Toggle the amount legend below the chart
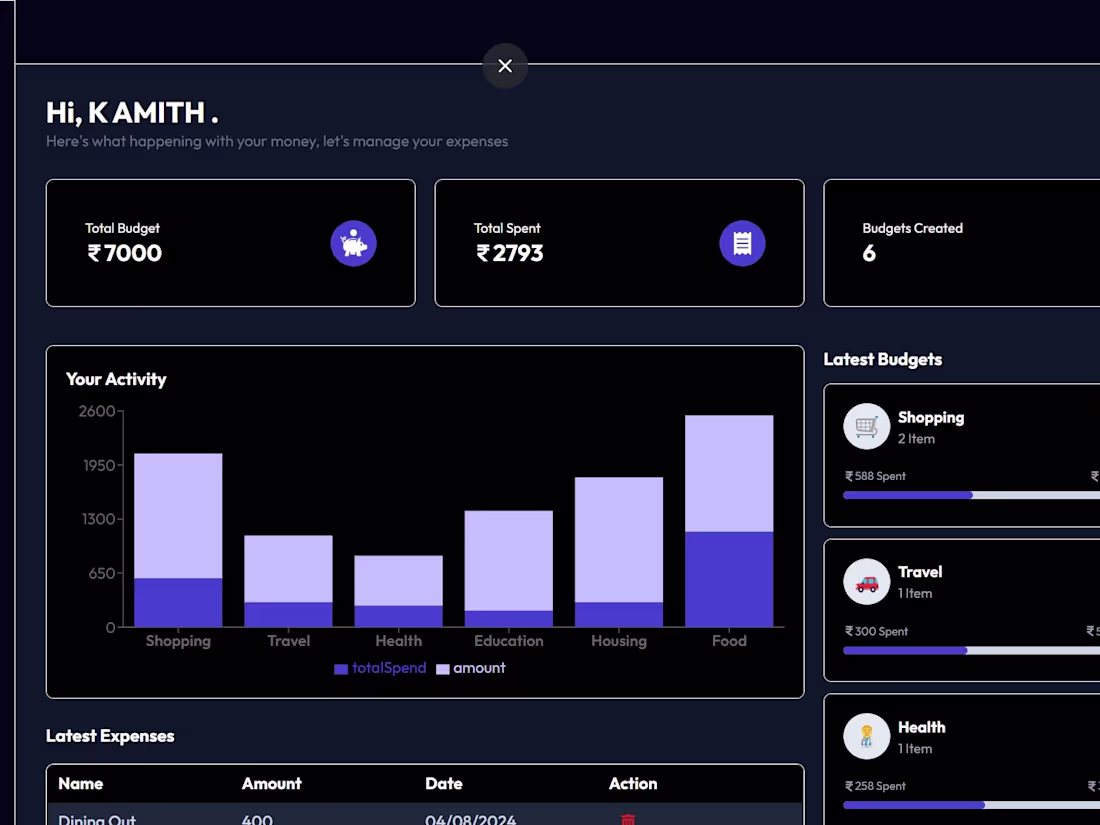This screenshot has width=1100, height=825. coord(471,668)
